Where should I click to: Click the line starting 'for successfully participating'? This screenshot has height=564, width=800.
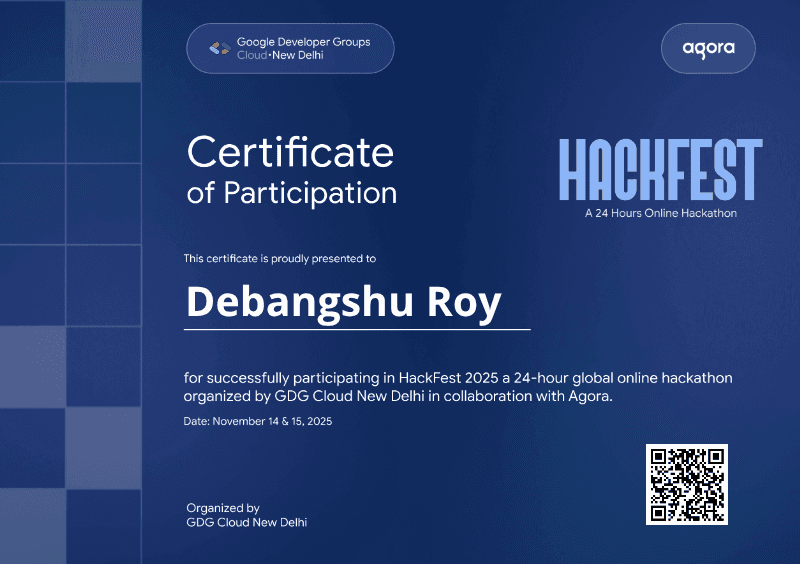(x=458, y=378)
